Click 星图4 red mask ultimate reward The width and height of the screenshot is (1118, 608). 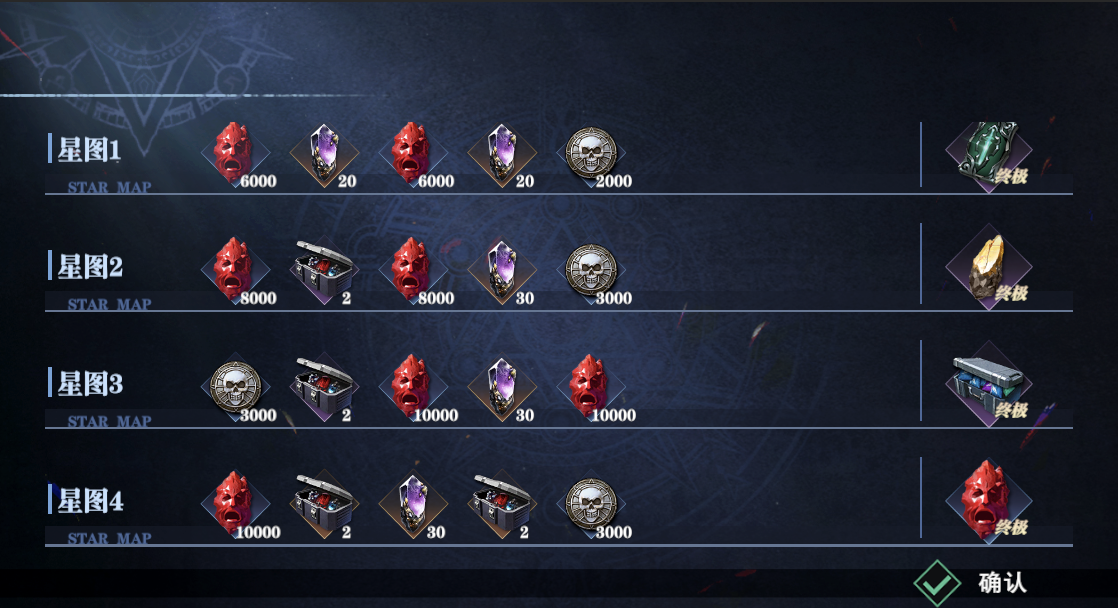pyautogui.click(x=989, y=501)
